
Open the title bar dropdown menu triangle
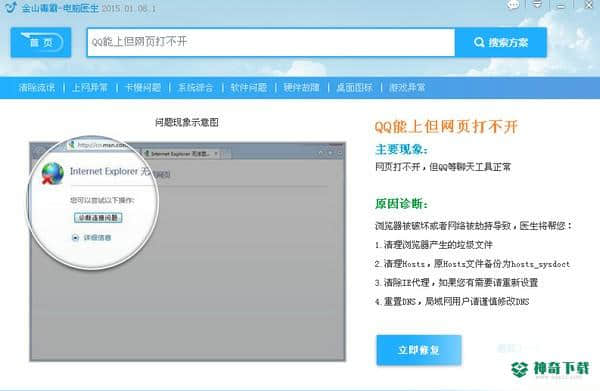[537, 5]
